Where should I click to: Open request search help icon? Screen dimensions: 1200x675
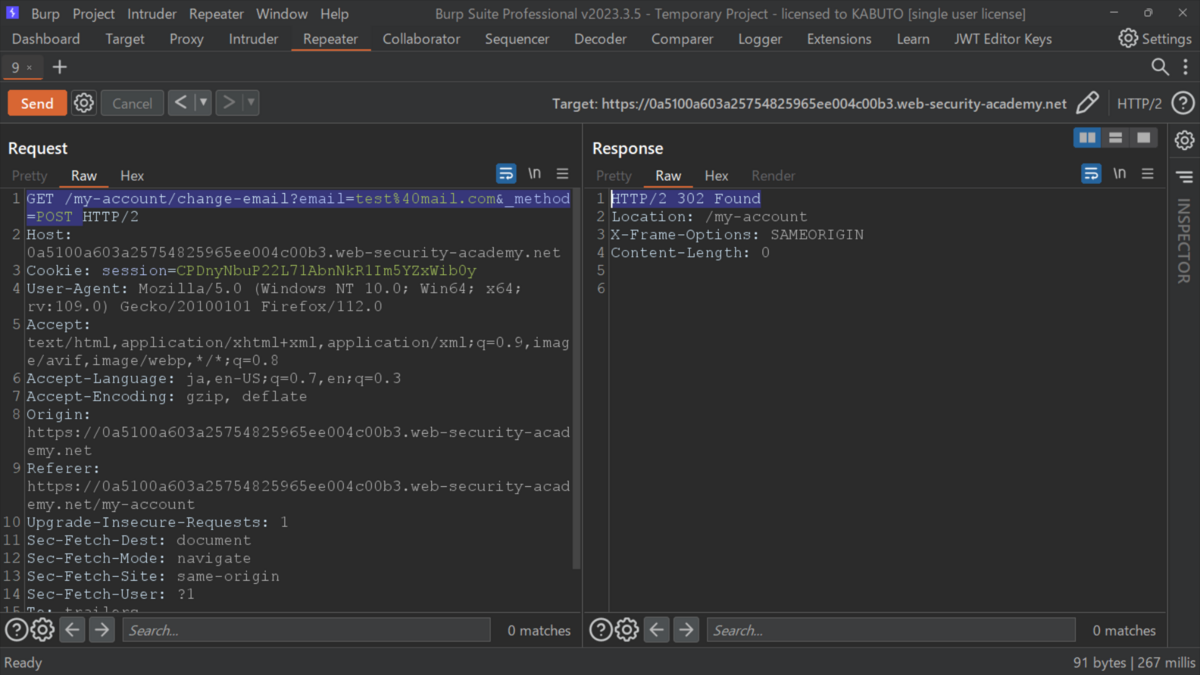[16, 630]
